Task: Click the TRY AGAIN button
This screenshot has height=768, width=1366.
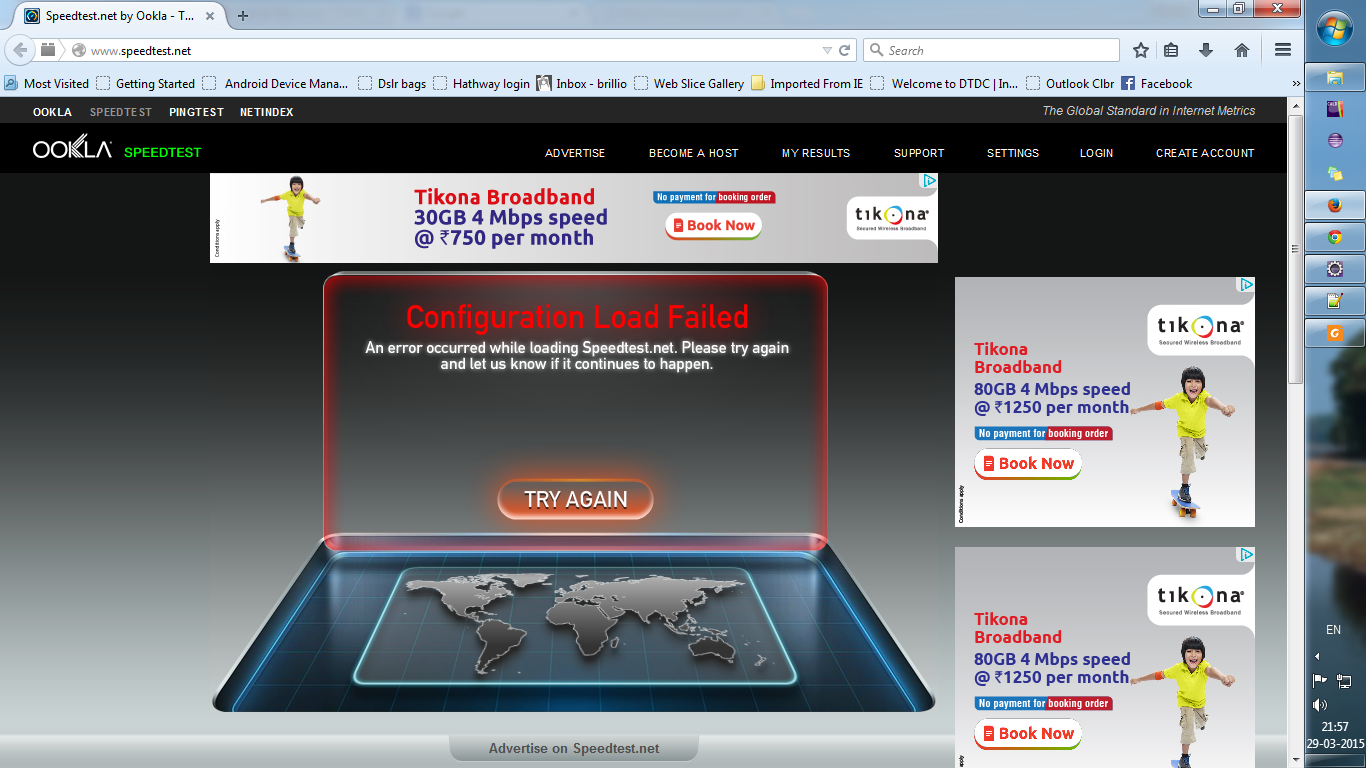Action: 576,499
